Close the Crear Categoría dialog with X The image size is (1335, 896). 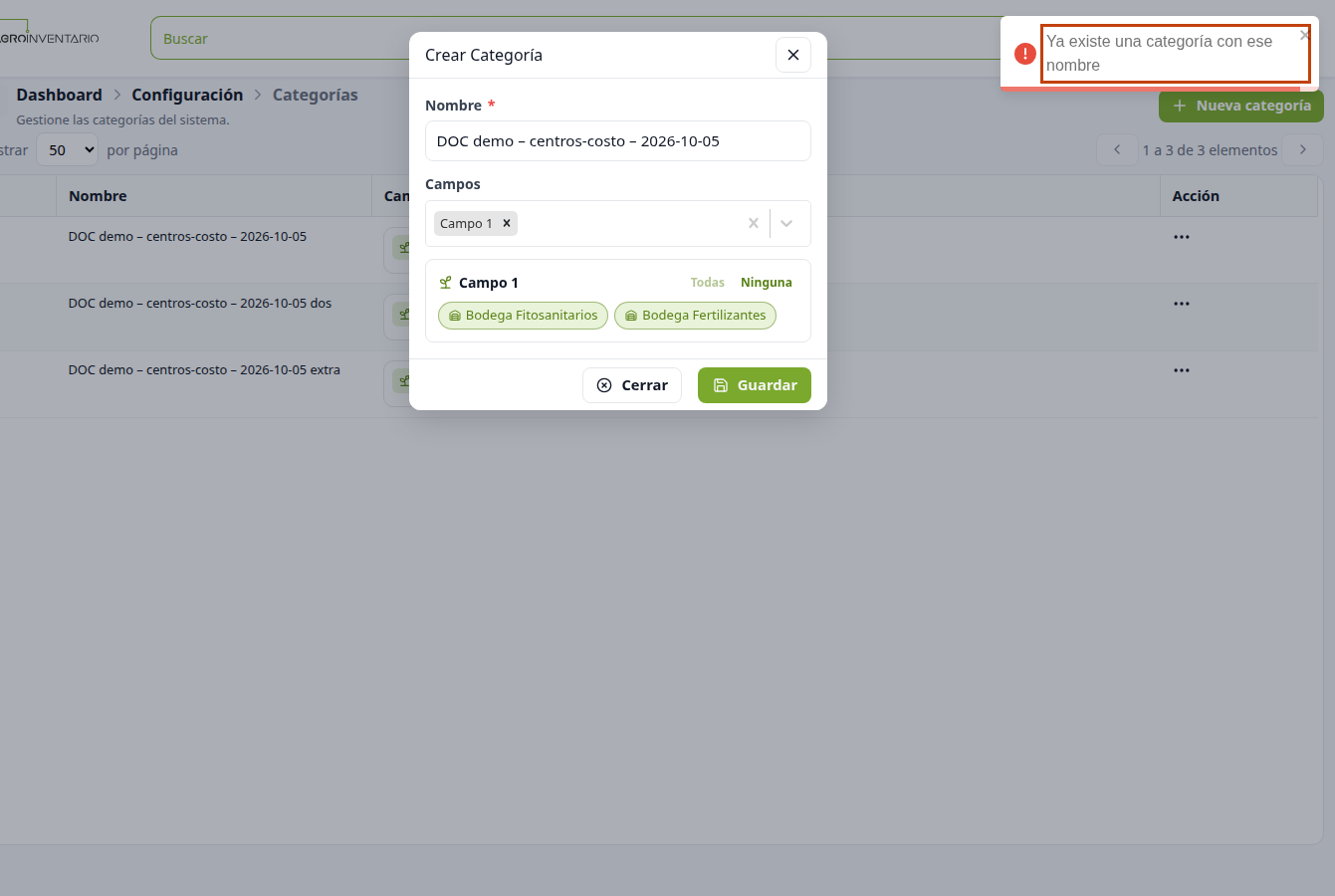coord(793,55)
